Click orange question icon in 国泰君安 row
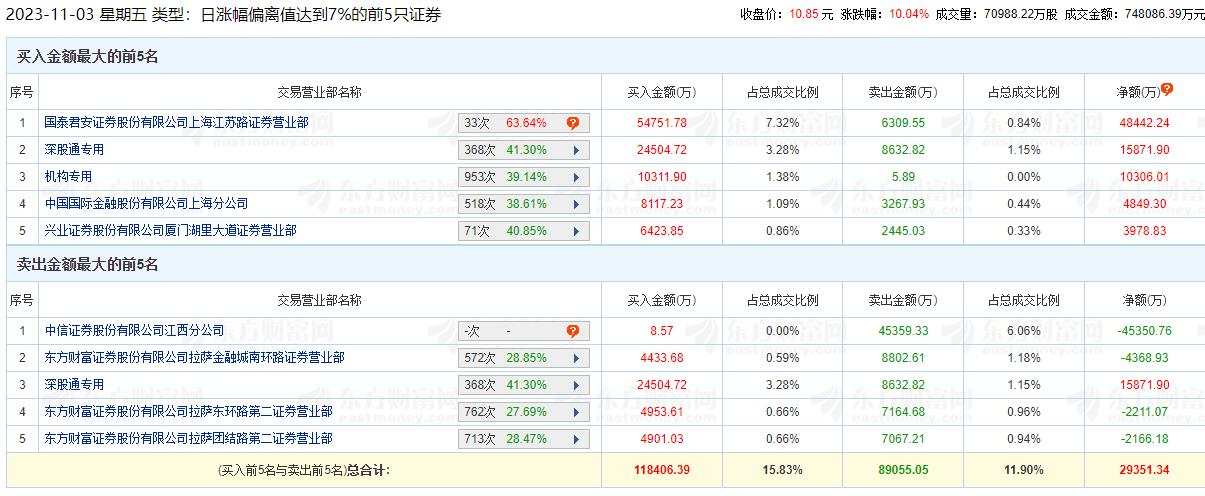This screenshot has height=496, width=1205. [x=573, y=123]
